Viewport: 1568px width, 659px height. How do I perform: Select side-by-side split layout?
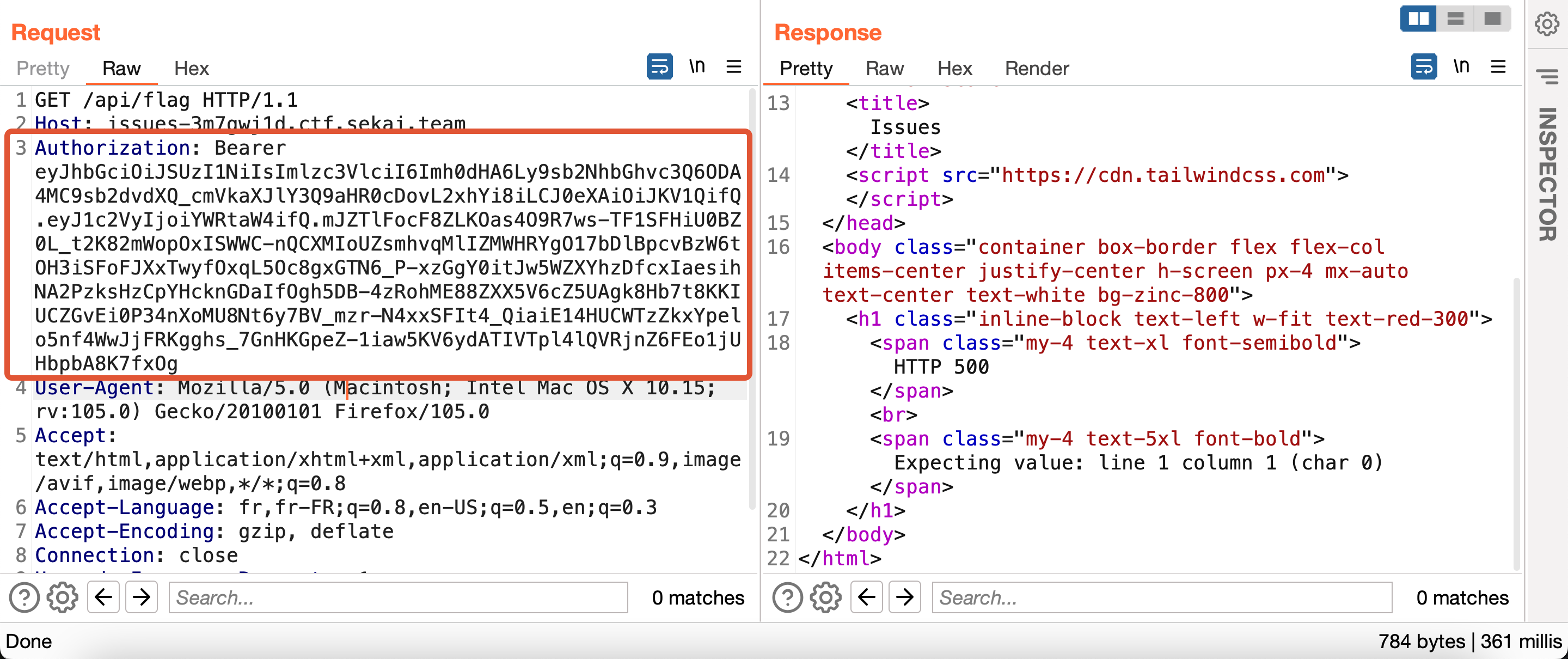pos(1418,19)
